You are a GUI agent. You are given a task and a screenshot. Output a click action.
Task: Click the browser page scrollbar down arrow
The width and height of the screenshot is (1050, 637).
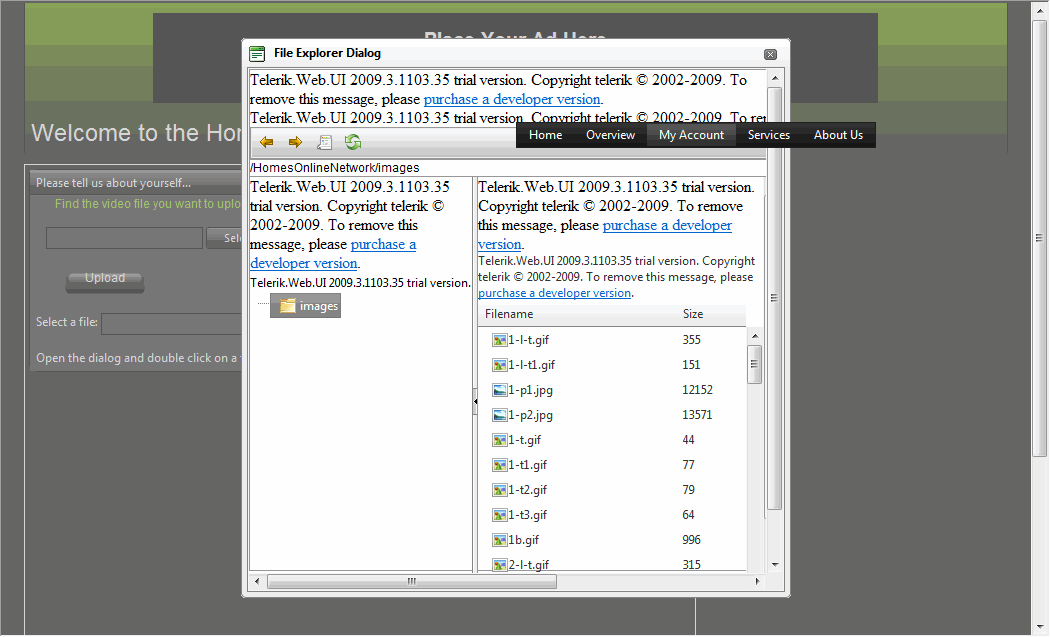pyautogui.click(x=1039, y=626)
